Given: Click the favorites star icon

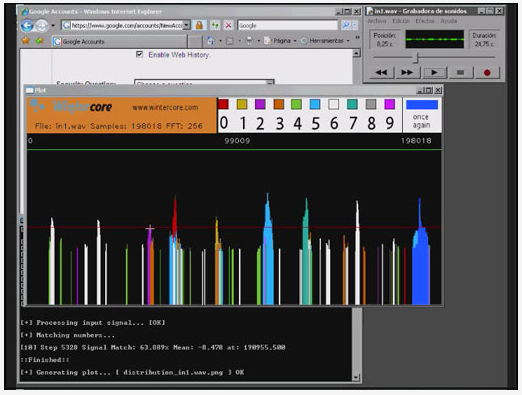Looking at the screenshot, I should point(26,41).
